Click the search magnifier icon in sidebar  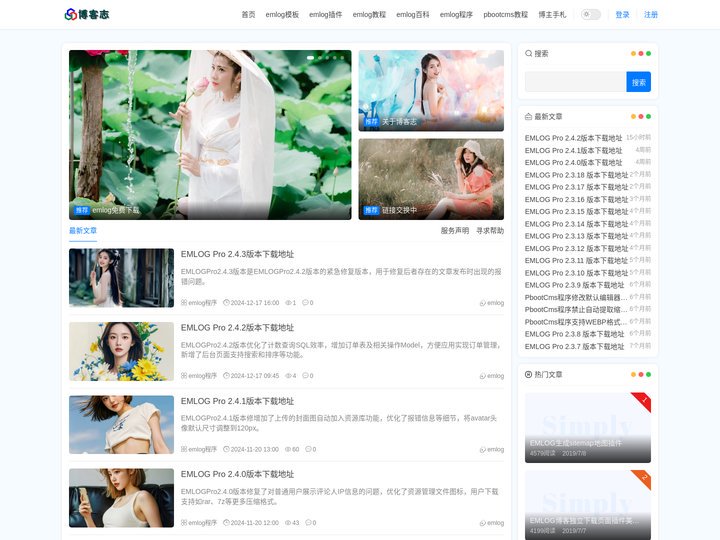coord(529,53)
